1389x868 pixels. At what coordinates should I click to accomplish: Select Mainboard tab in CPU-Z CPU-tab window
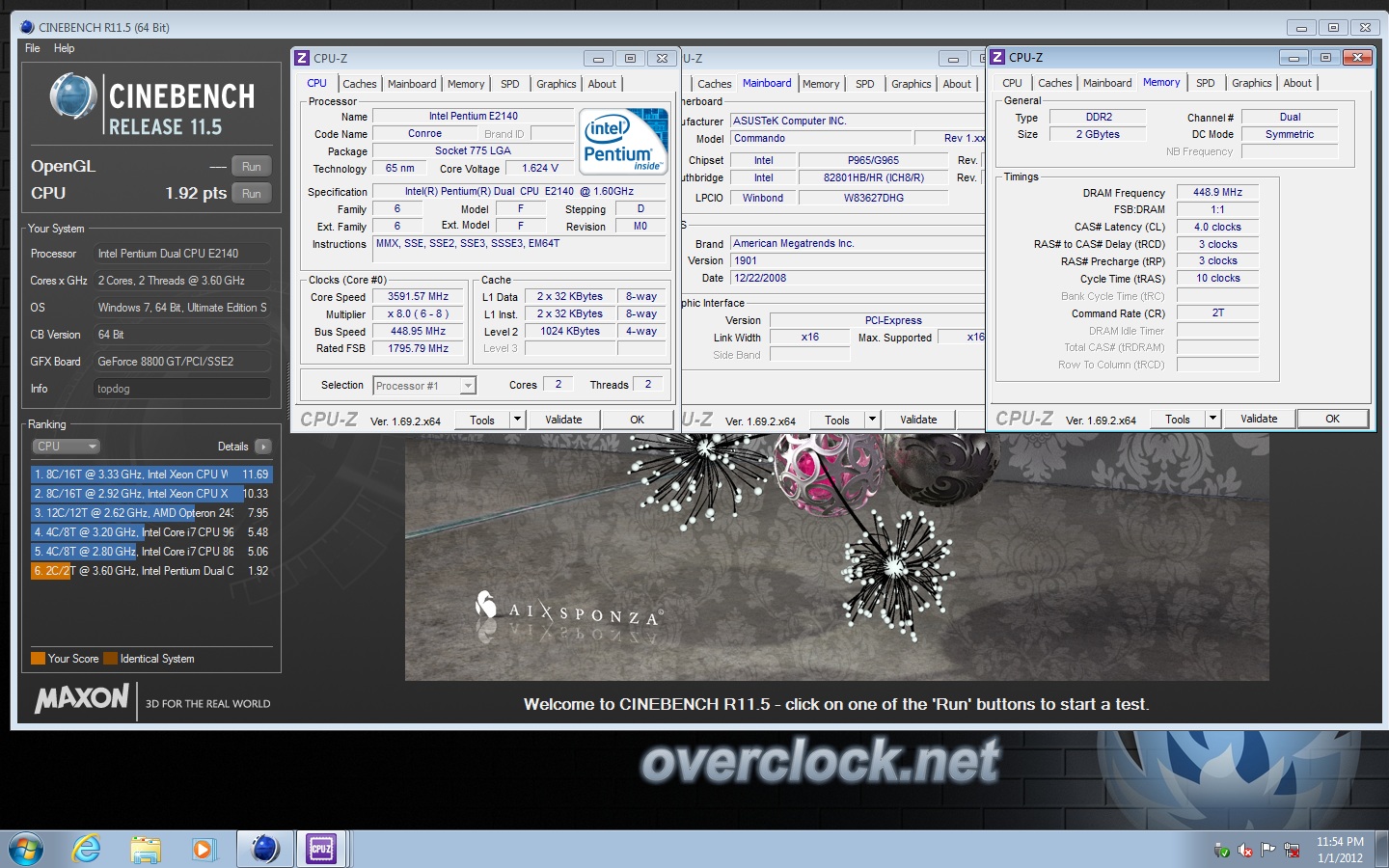pos(412,84)
